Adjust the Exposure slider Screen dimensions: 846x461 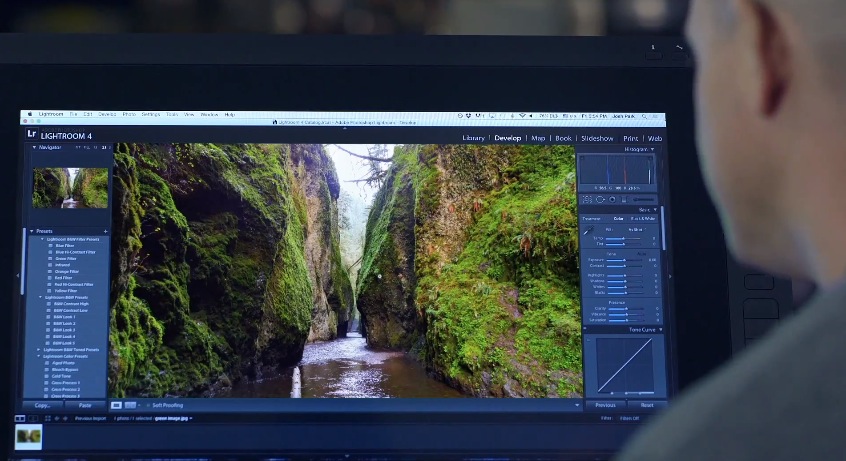(624, 260)
